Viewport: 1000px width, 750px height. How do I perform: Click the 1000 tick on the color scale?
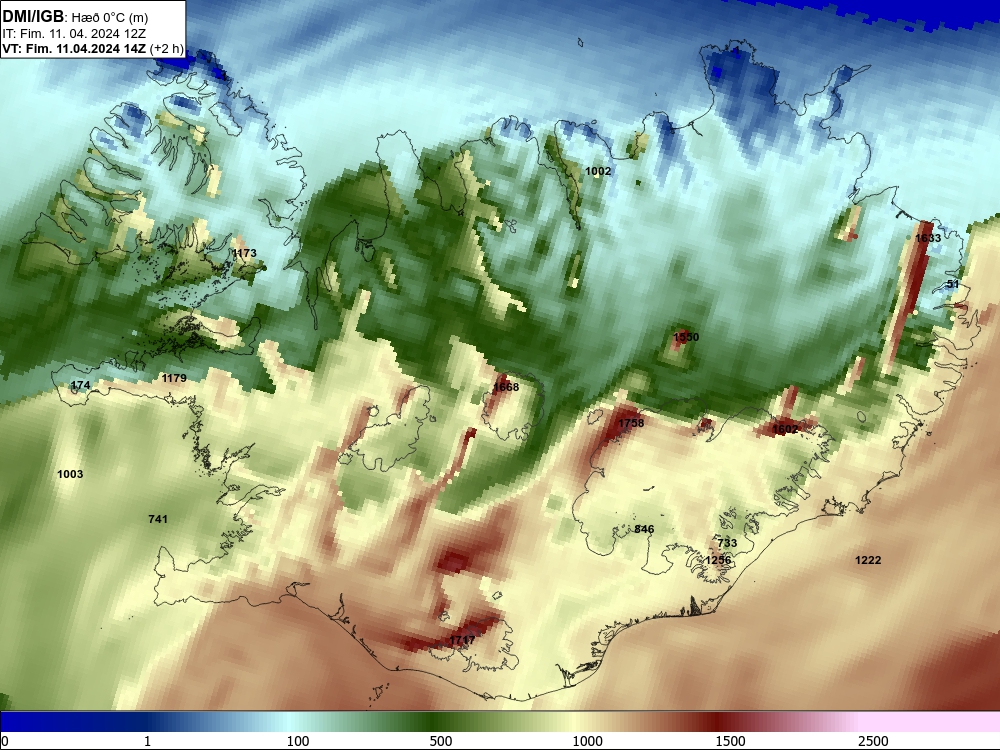(587, 741)
